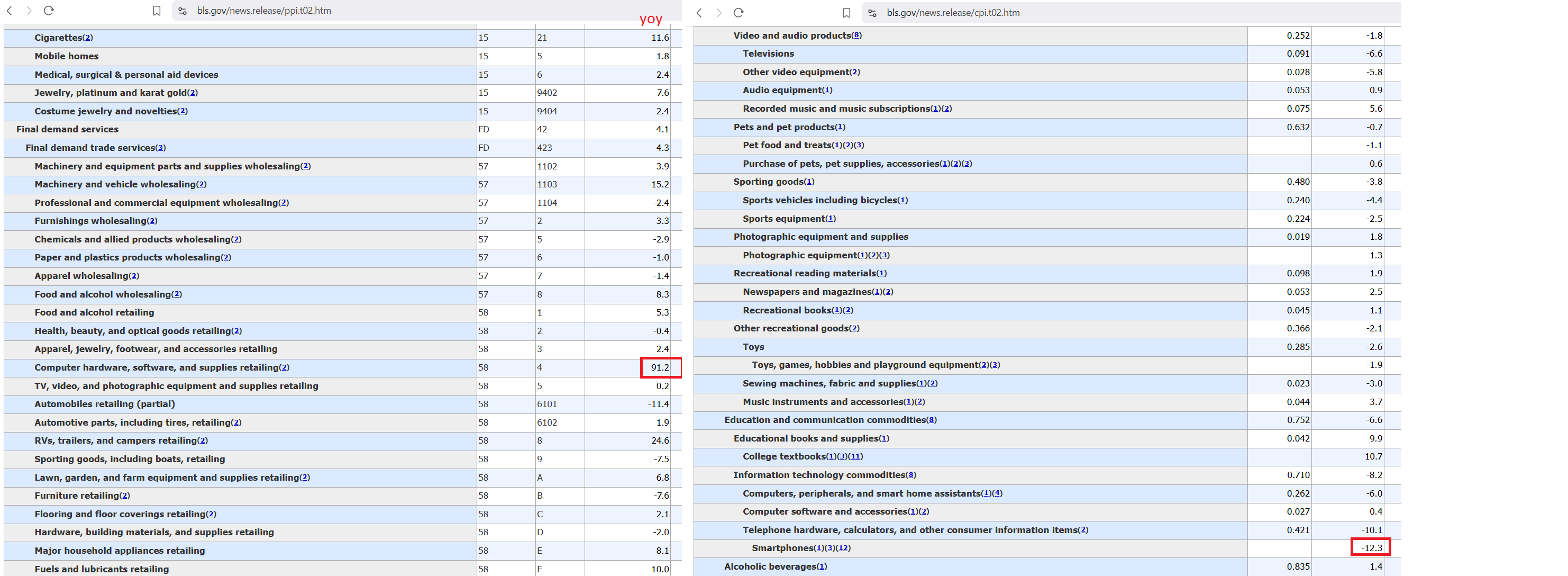
Task: Click the ppi.t02.htm address bar
Action: (x=263, y=11)
